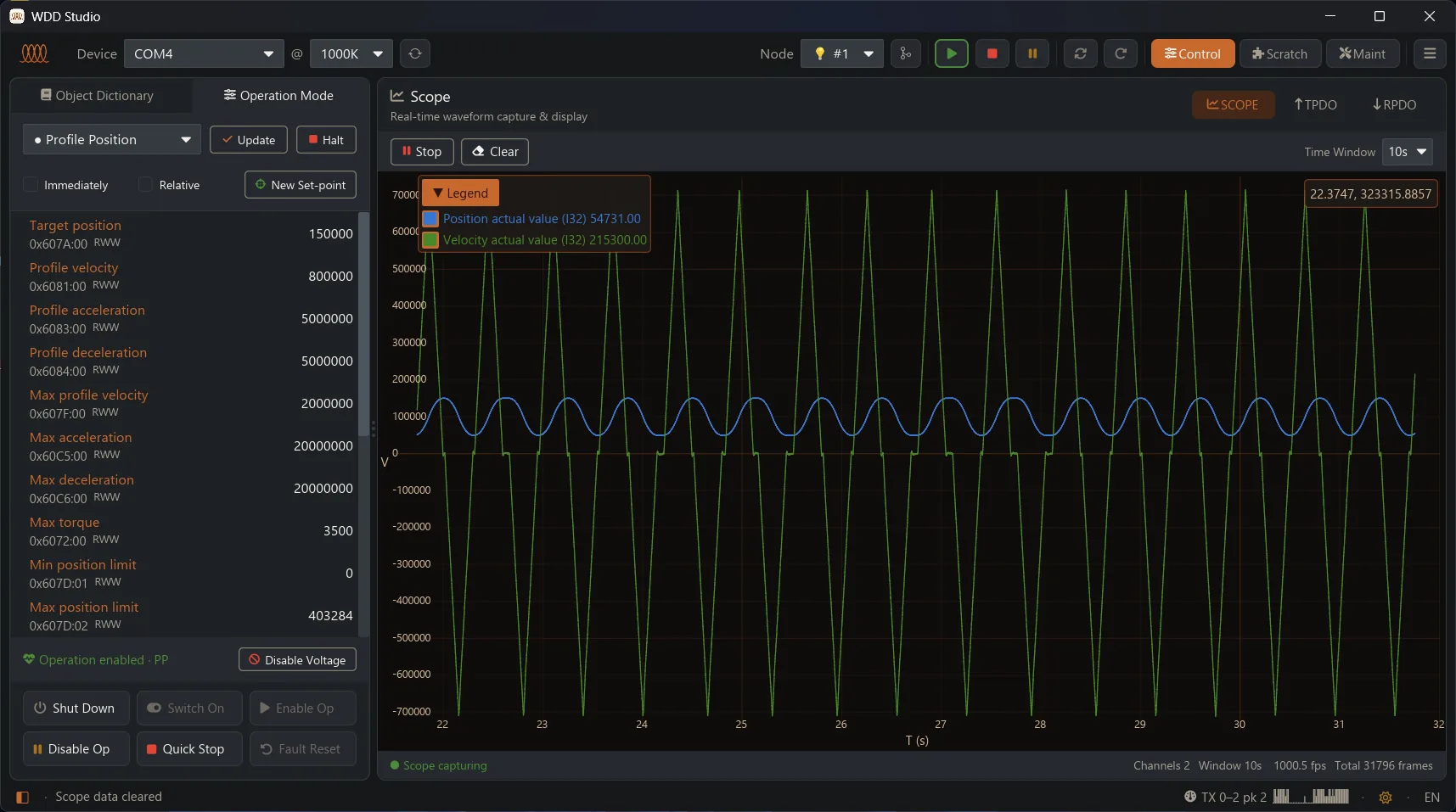Click the orange Pause node button

1032,53
